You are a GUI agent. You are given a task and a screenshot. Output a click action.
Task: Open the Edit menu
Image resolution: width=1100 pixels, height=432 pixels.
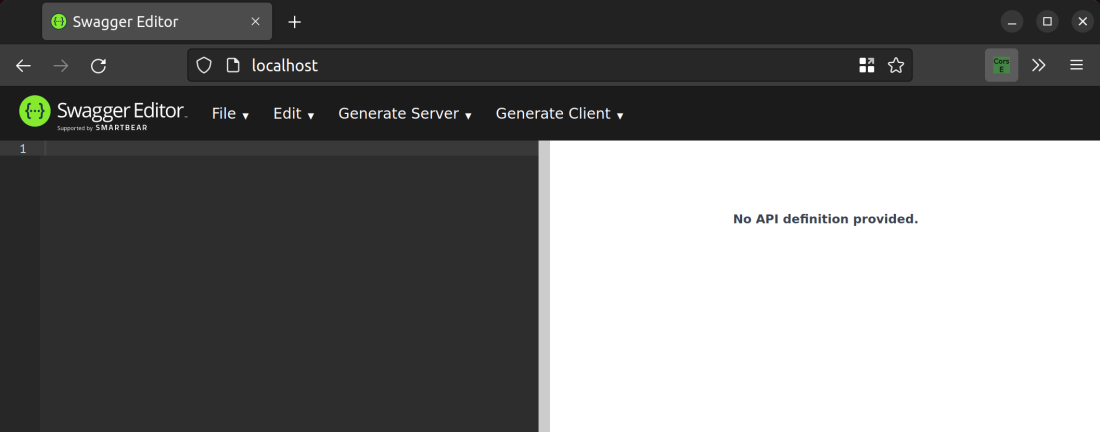(x=293, y=114)
